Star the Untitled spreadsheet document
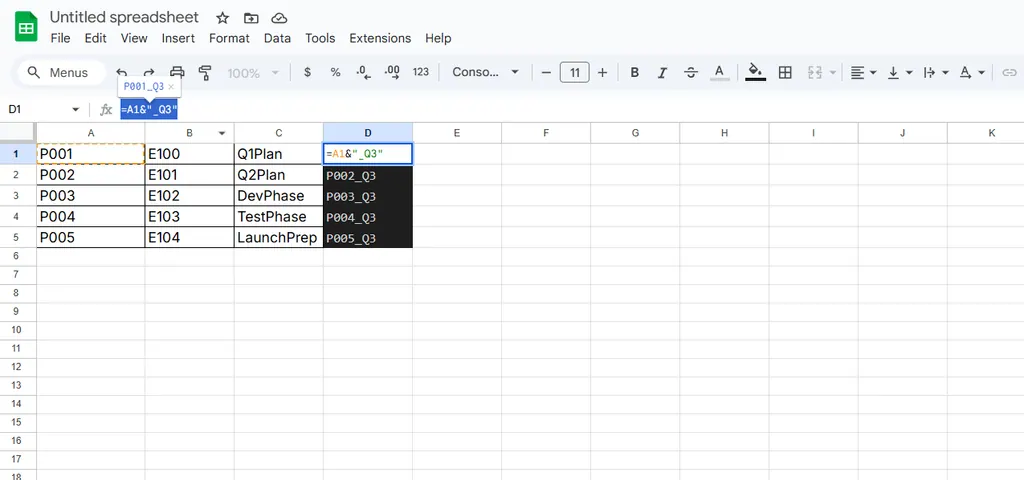1024x480 pixels. pyautogui.click(x=222, y=18)
